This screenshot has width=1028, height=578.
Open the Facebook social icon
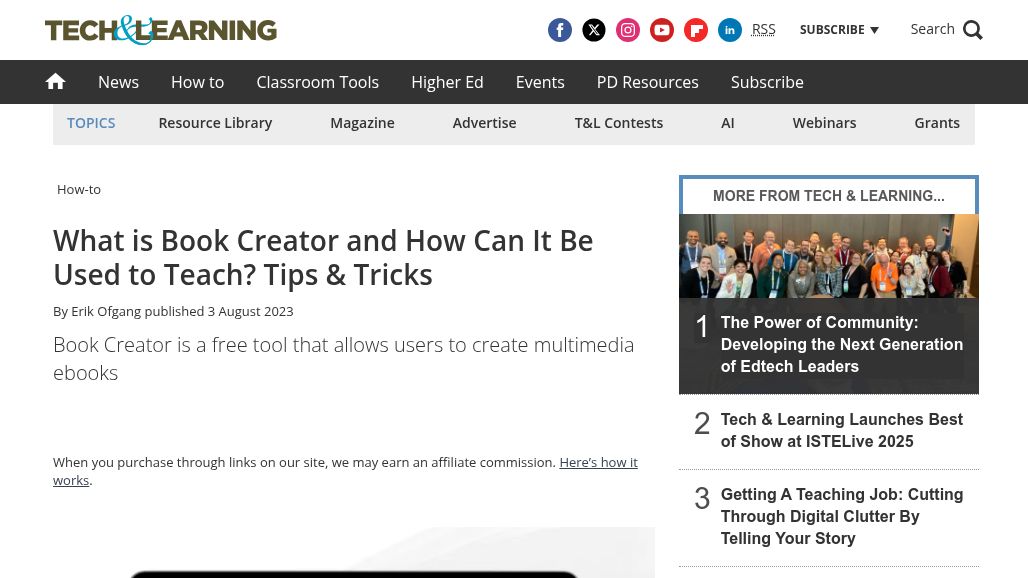click(x=560, y=30)
